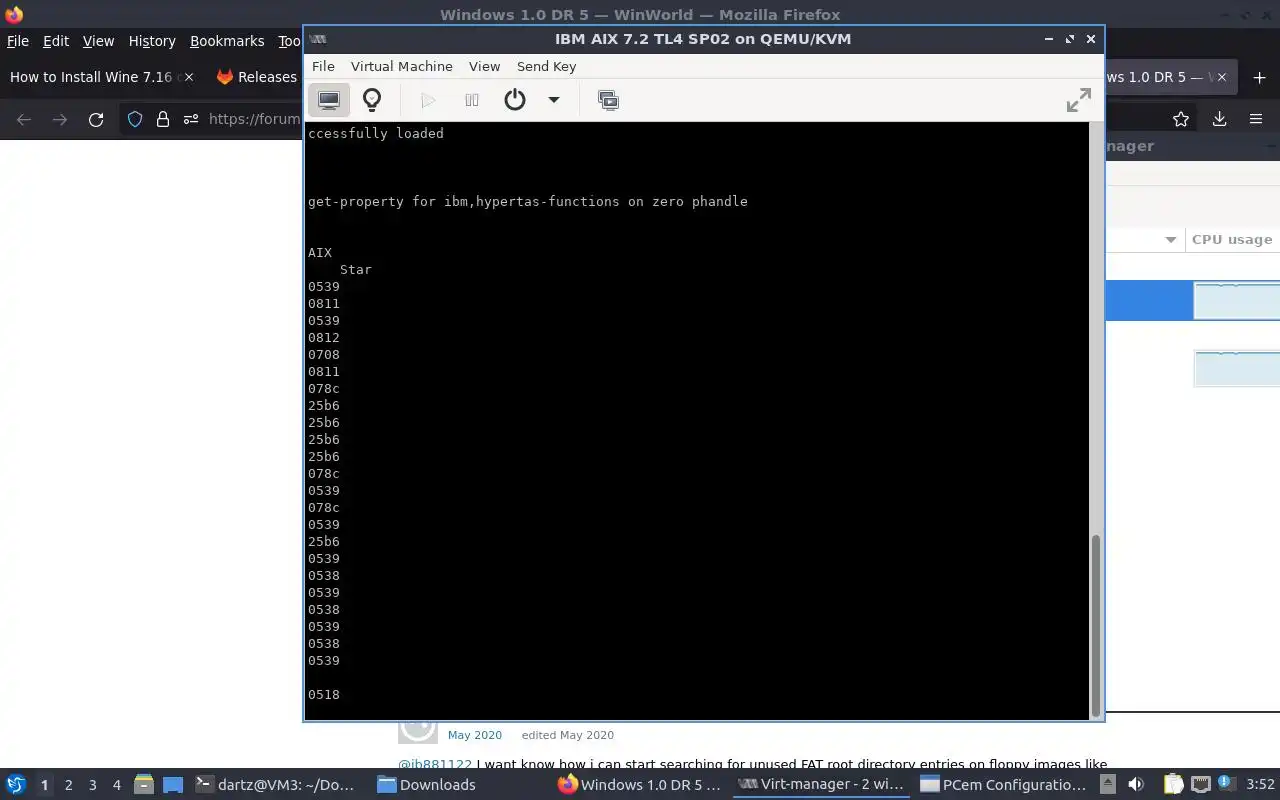Open the @jb881122 mention link

click(435, 765)
